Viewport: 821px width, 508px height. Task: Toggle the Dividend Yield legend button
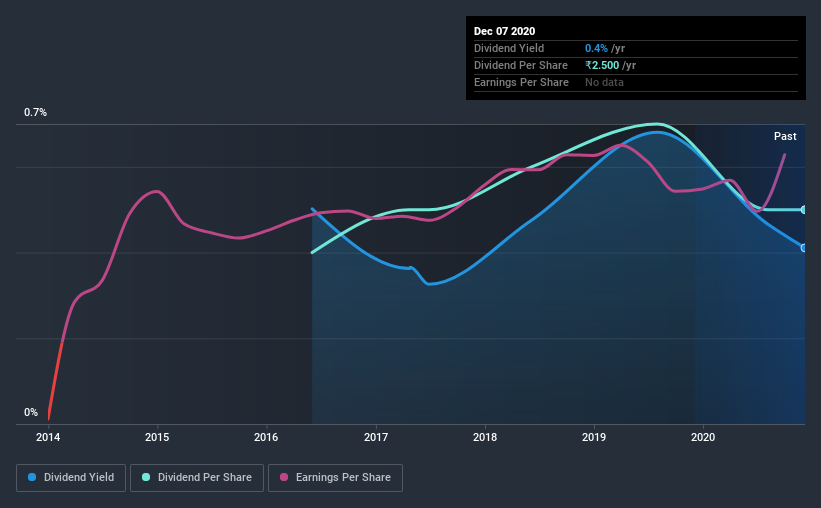(x=71, y=478)
